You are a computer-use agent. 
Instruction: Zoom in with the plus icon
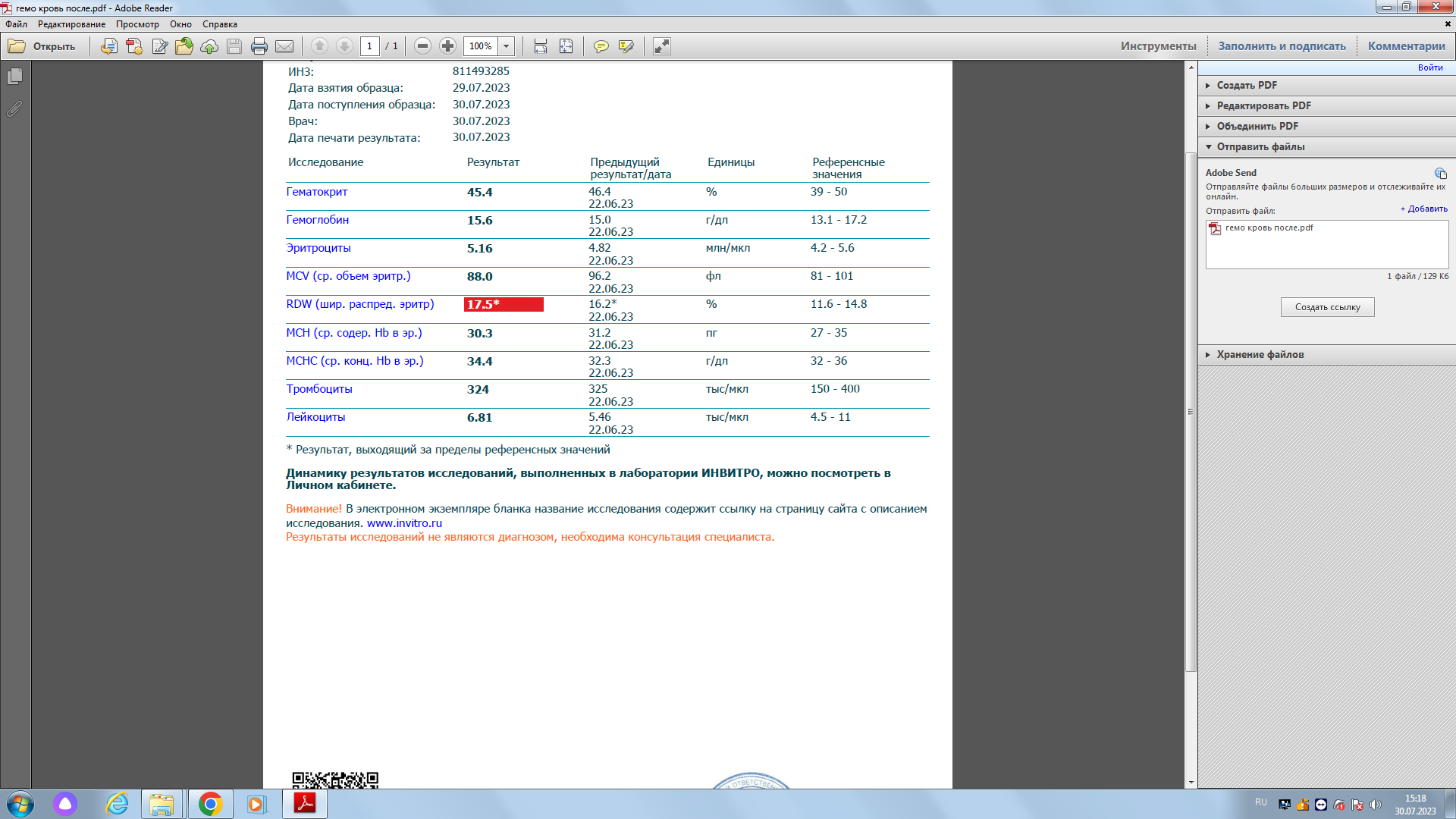[x=448, y=46]
